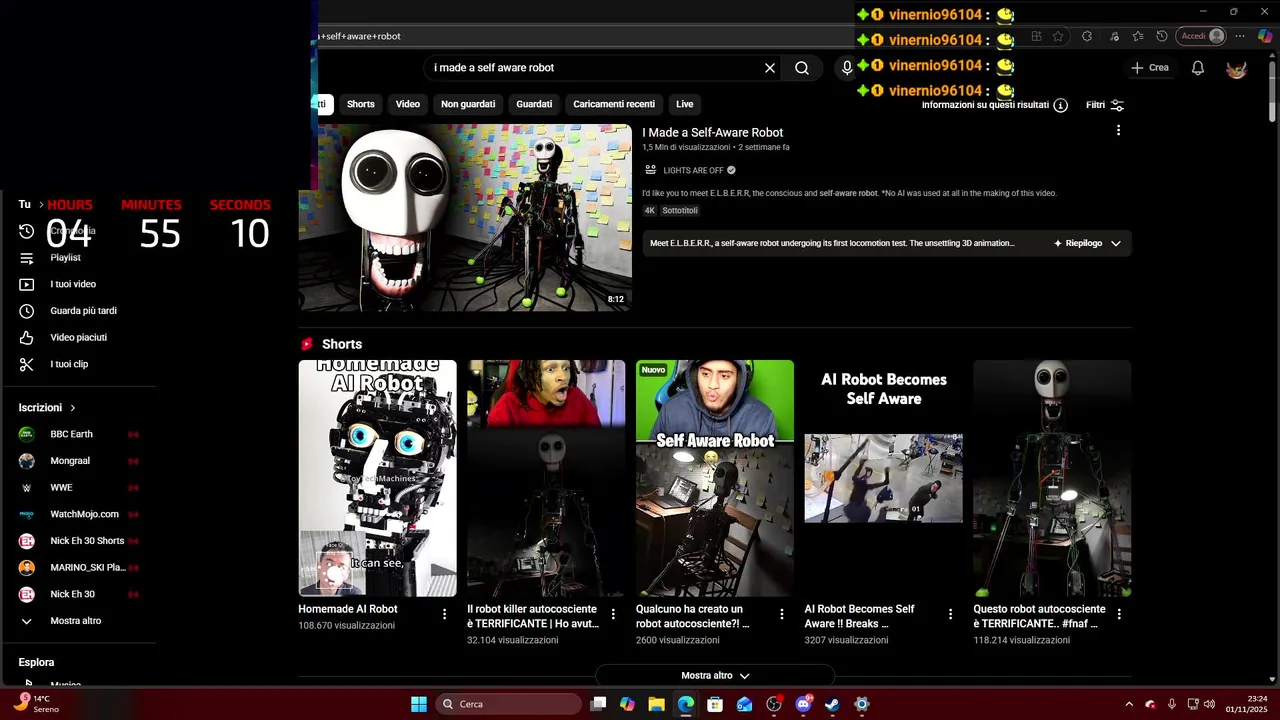Select the Video filter chip
Viewport: 1280px width, 720px height.
pos(408,104)
